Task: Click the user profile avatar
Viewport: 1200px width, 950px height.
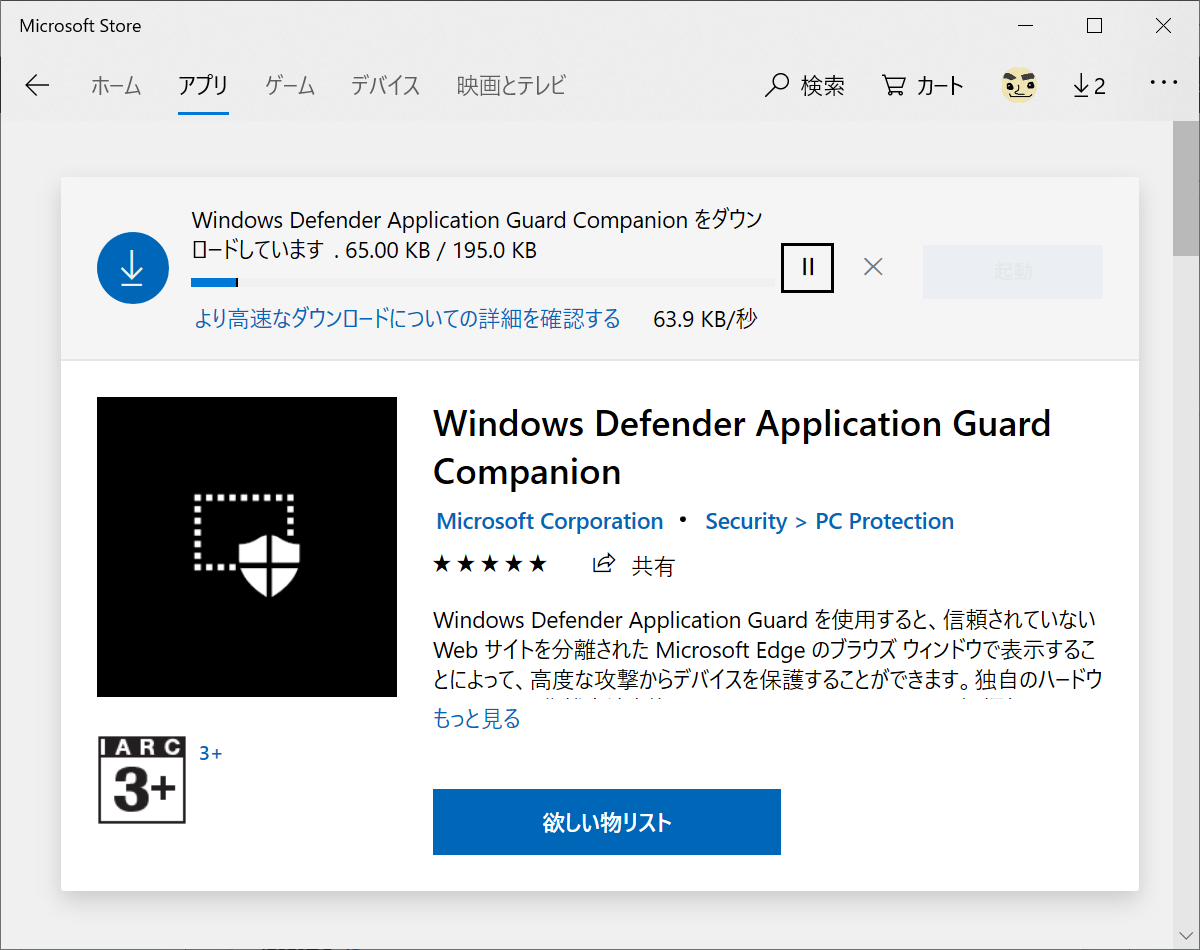Action: tap(1019, 85)
